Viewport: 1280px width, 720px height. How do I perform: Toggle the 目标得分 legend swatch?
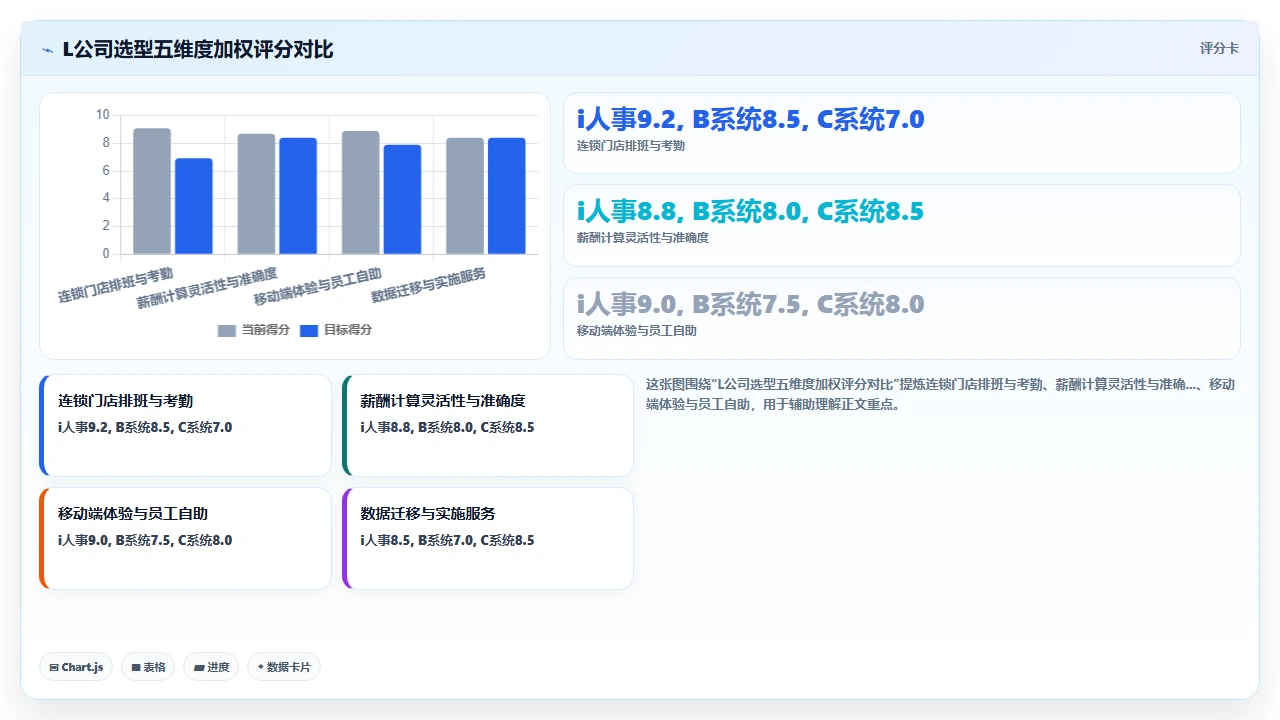(x=309, y=330)
